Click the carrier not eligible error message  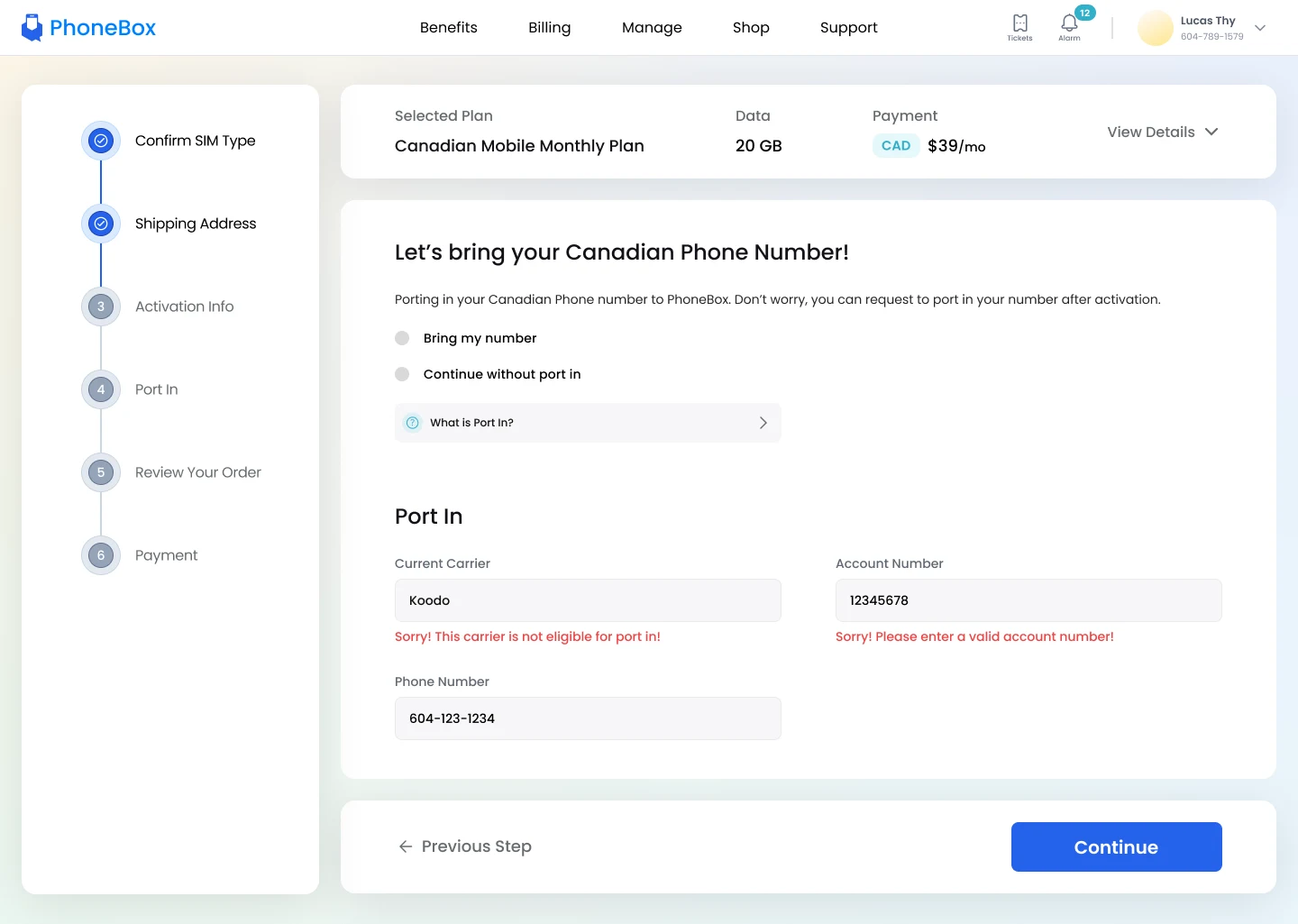point(527,636)
